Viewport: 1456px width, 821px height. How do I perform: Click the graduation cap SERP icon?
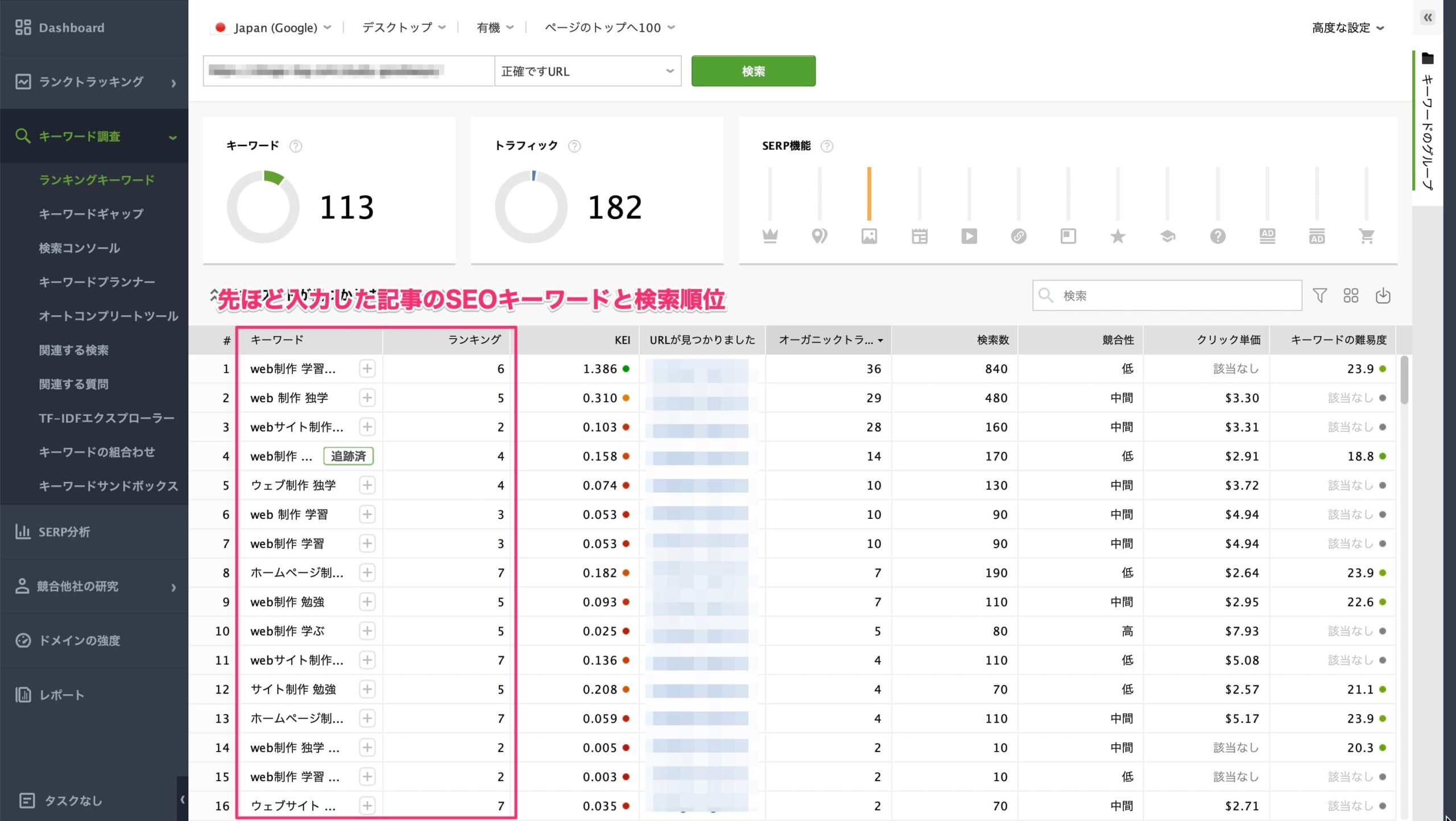1168,236
